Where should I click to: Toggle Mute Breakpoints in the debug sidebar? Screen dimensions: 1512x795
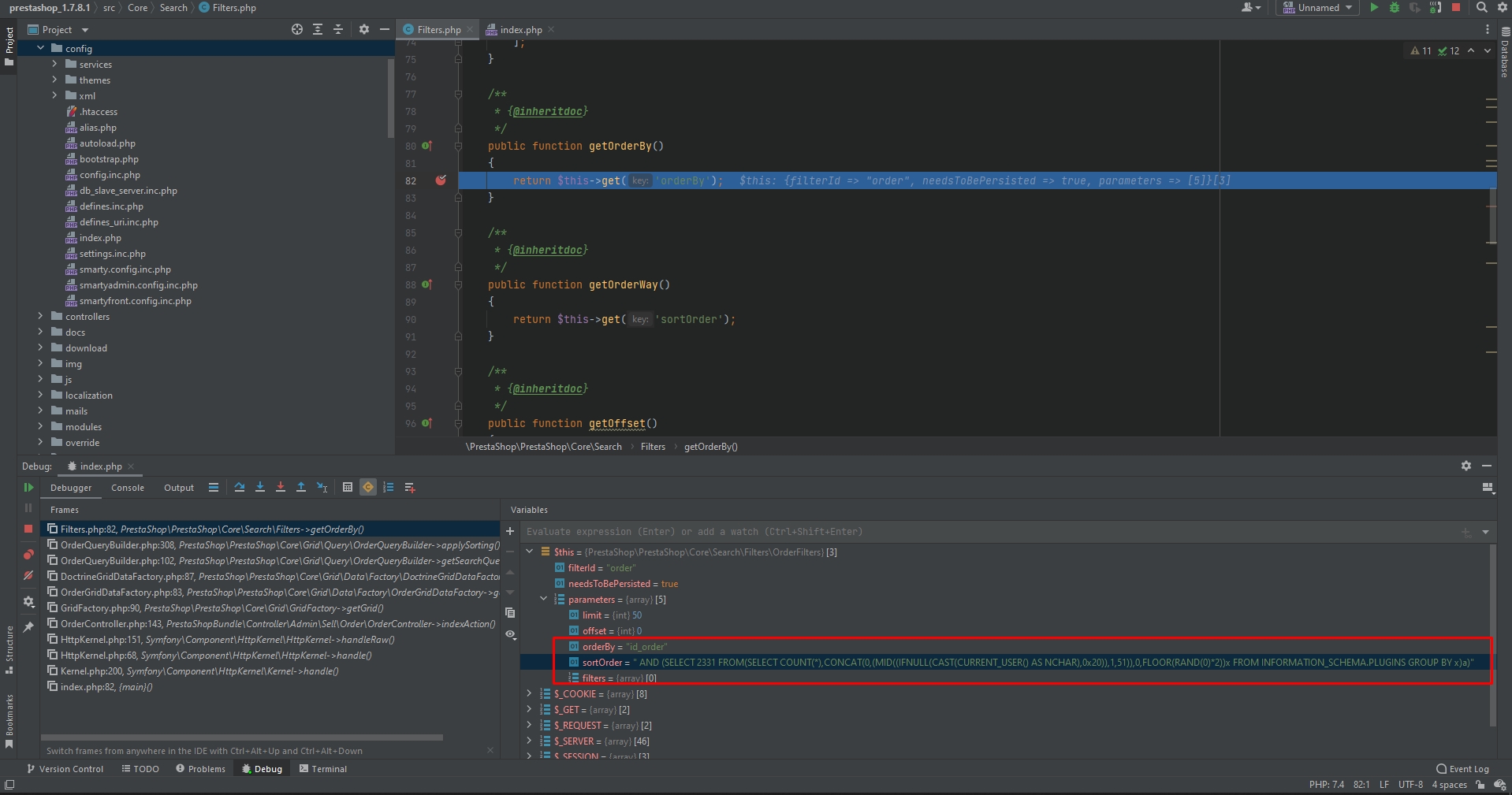click(28, 575)
